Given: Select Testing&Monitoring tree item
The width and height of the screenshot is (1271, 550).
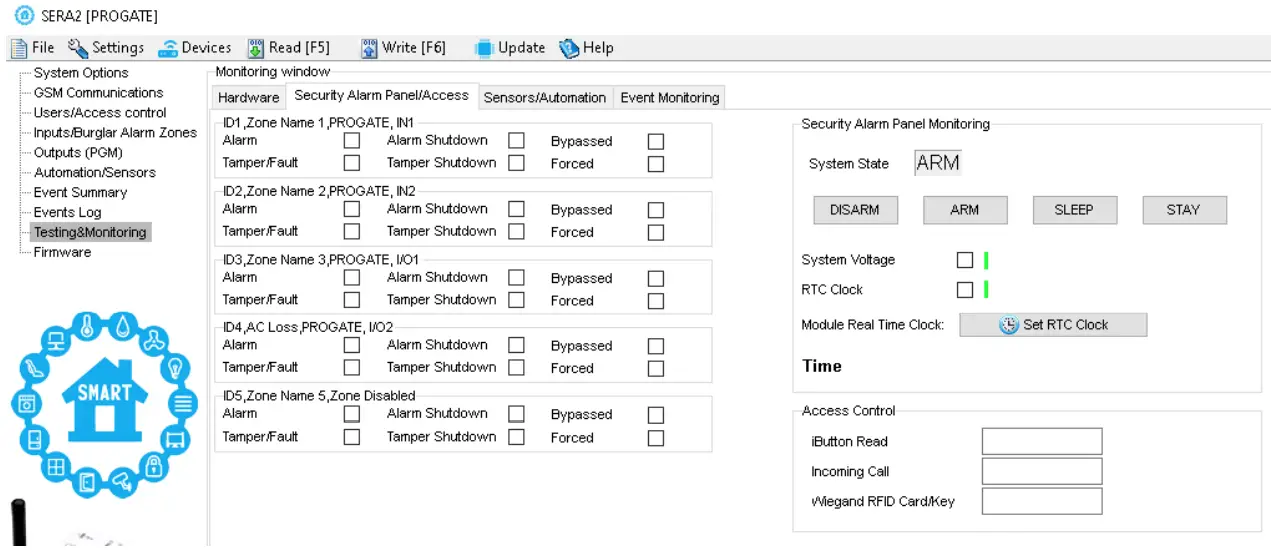Looking at the screenshot, I should point(90,232).
